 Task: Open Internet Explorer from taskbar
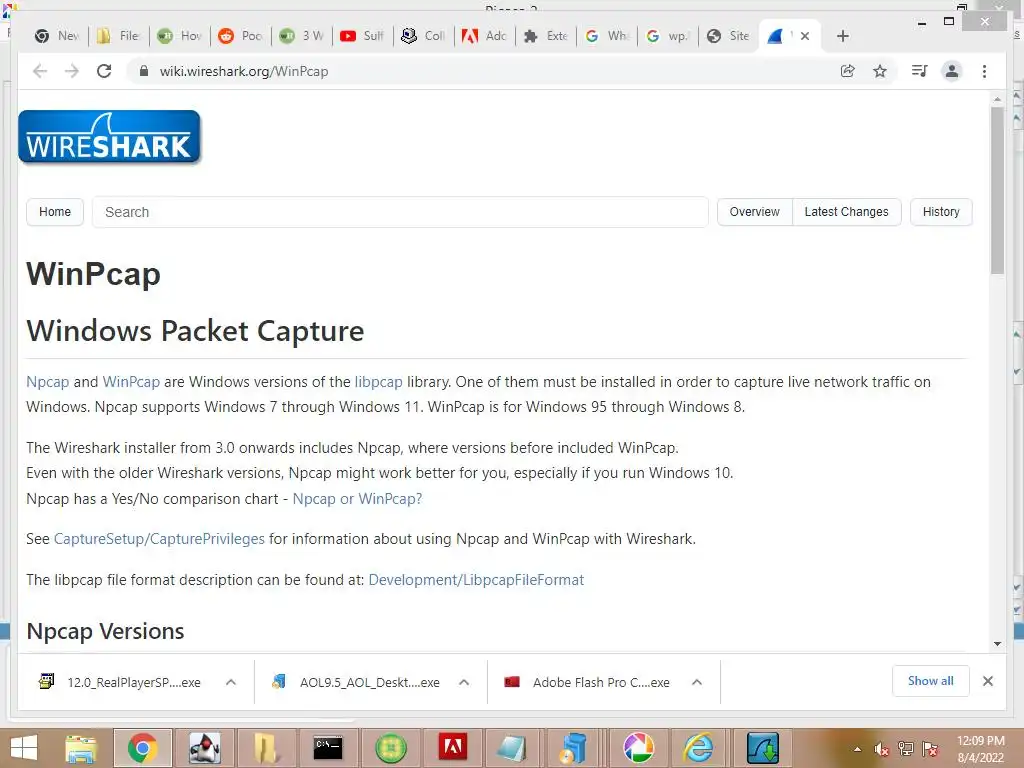[x=698, y=748]
